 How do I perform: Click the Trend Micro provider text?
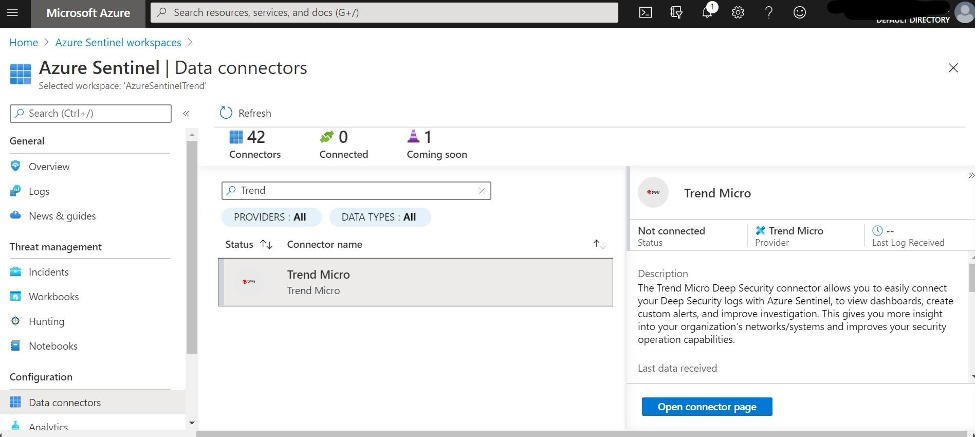click(796, 231)
